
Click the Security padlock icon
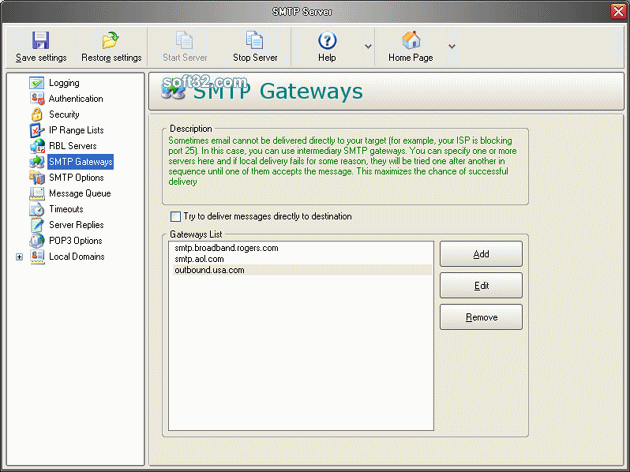37,114
